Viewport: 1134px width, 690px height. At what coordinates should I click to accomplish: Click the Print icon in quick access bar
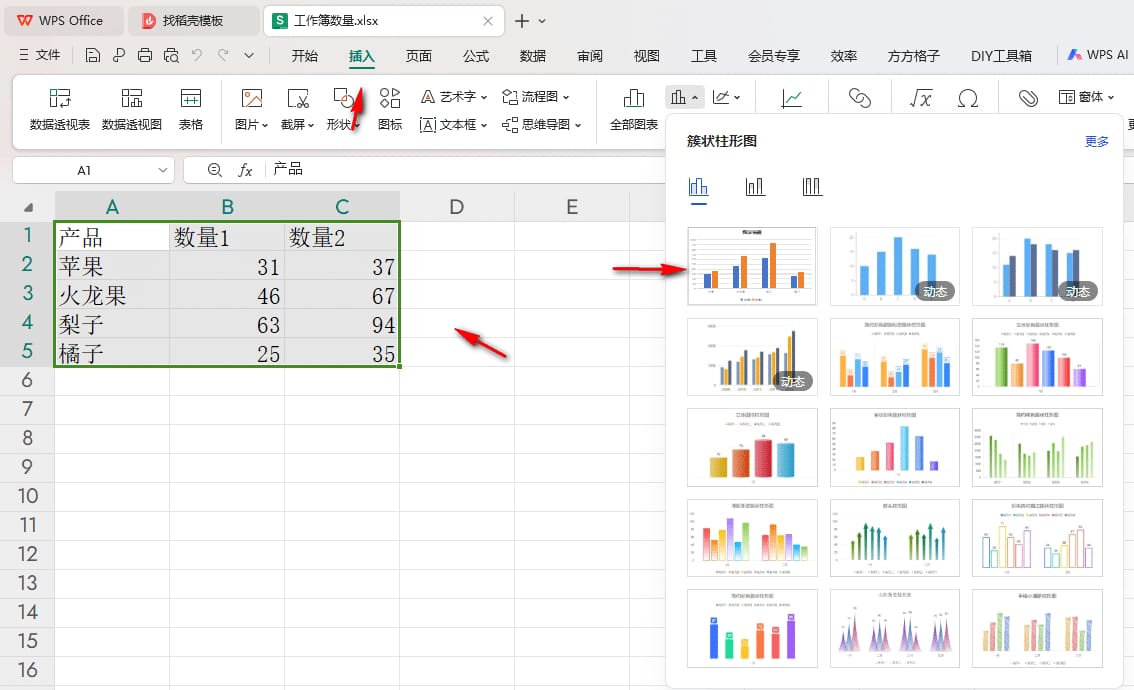point(145,55)
